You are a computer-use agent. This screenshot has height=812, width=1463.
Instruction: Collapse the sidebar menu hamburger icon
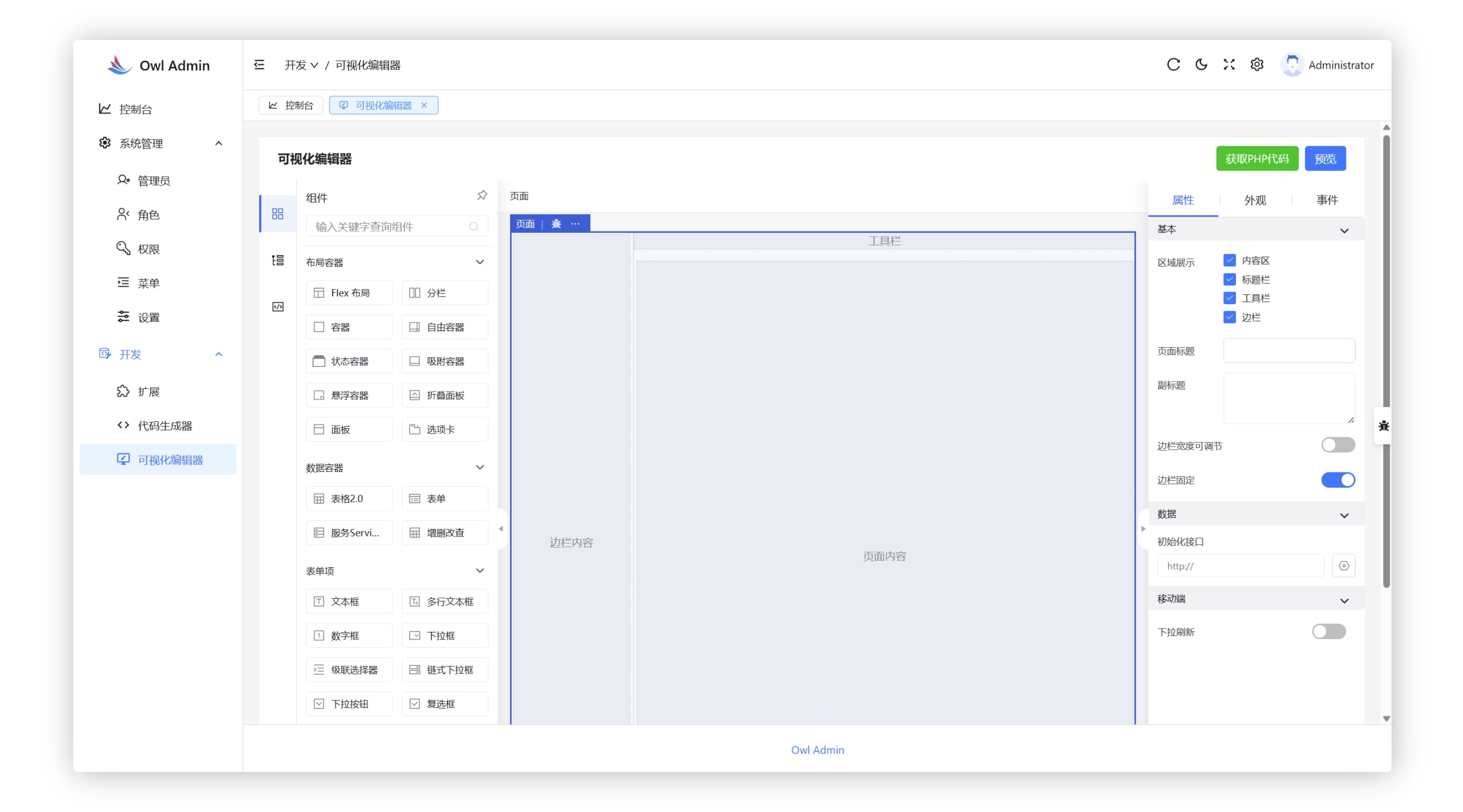[x=259, y=65]
